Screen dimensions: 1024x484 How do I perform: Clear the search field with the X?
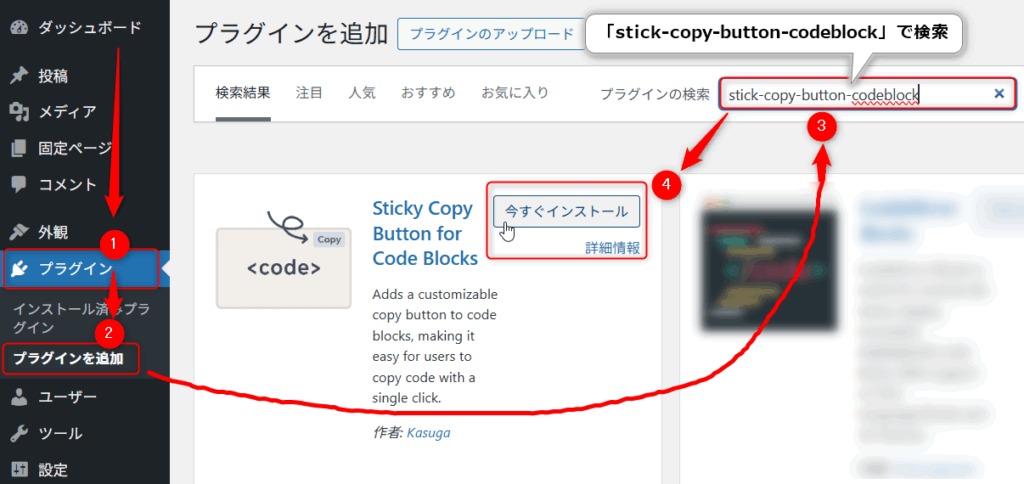click(999, 94)
